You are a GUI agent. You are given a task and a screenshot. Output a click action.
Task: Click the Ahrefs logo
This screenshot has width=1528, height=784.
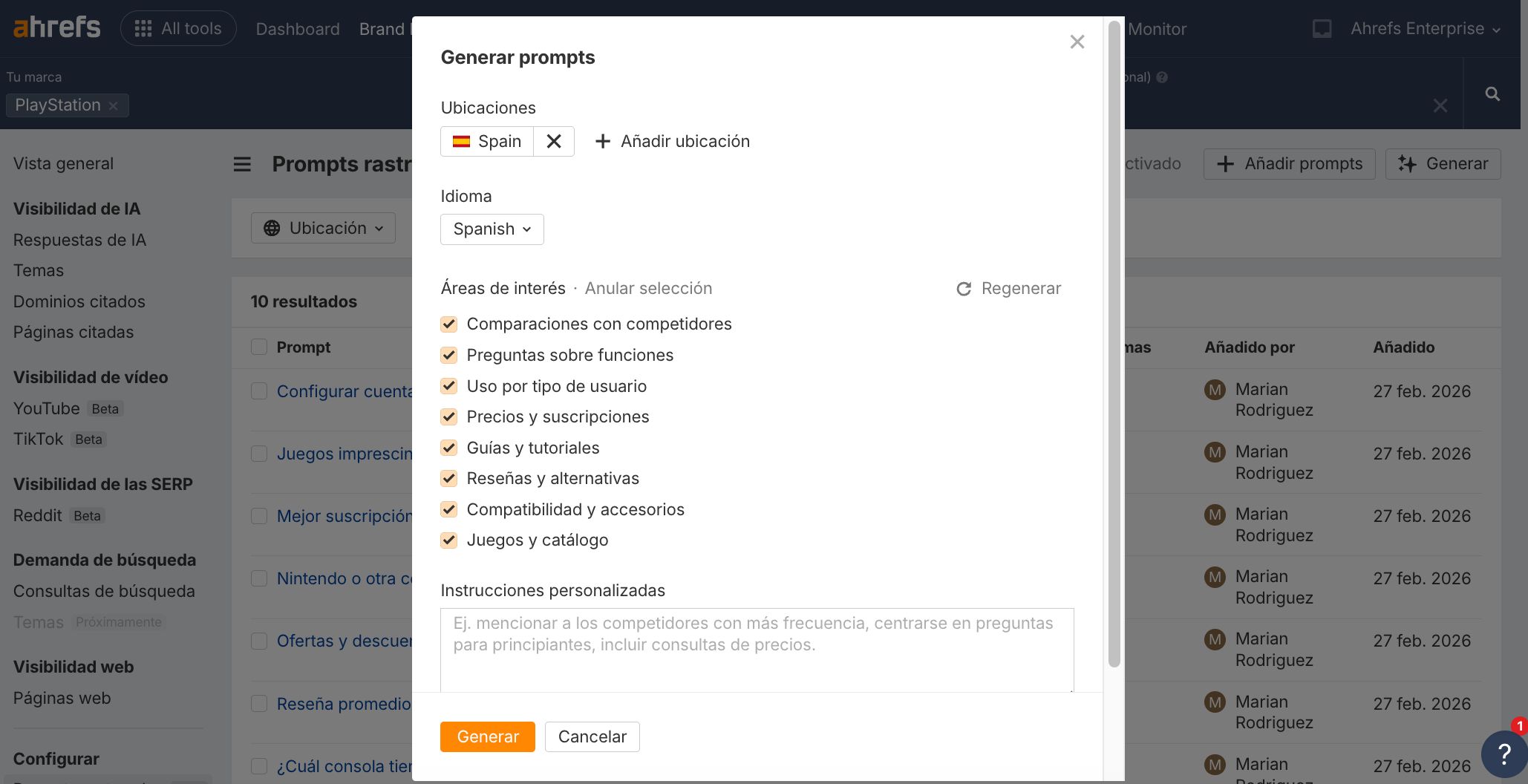[x=57, y=28]
